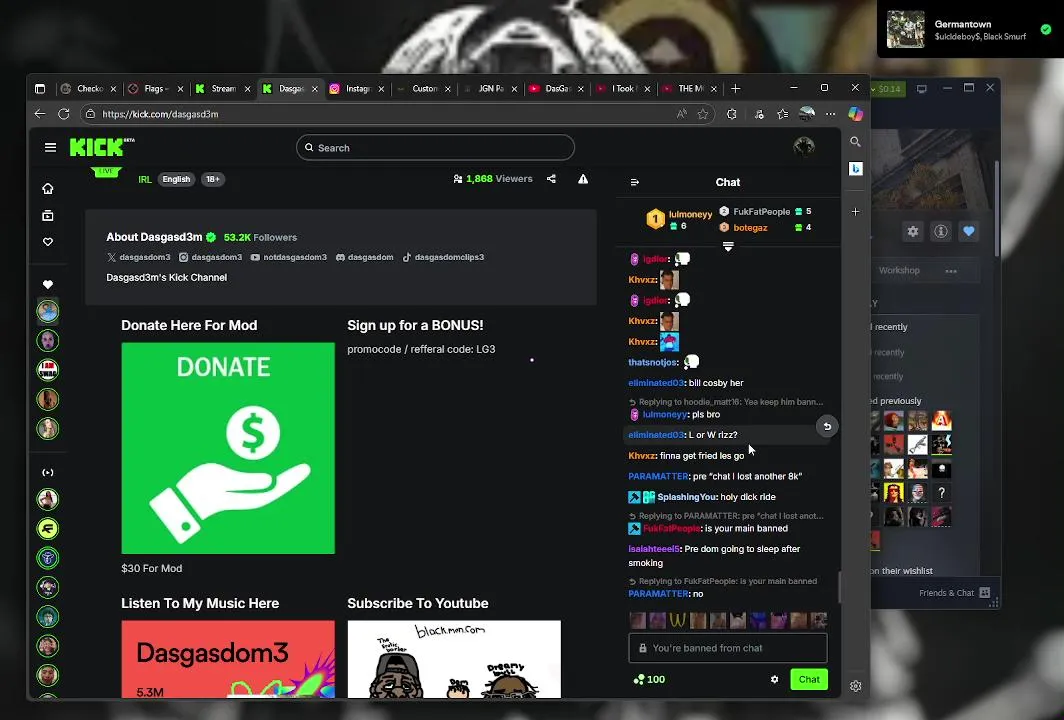
Task: Click the IRL category link
Action: click(x=145, y=179)
